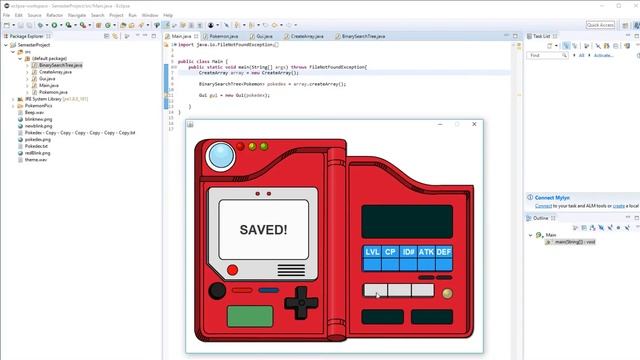
Task: Click the Previous Annotation toolbar icon
Action: coord(251,25)
